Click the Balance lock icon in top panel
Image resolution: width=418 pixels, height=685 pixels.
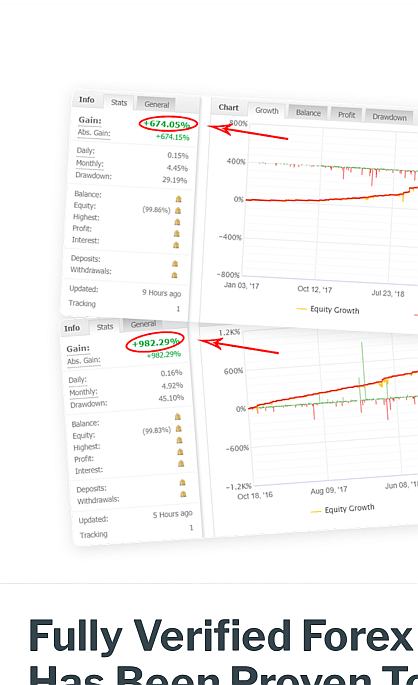178,199
